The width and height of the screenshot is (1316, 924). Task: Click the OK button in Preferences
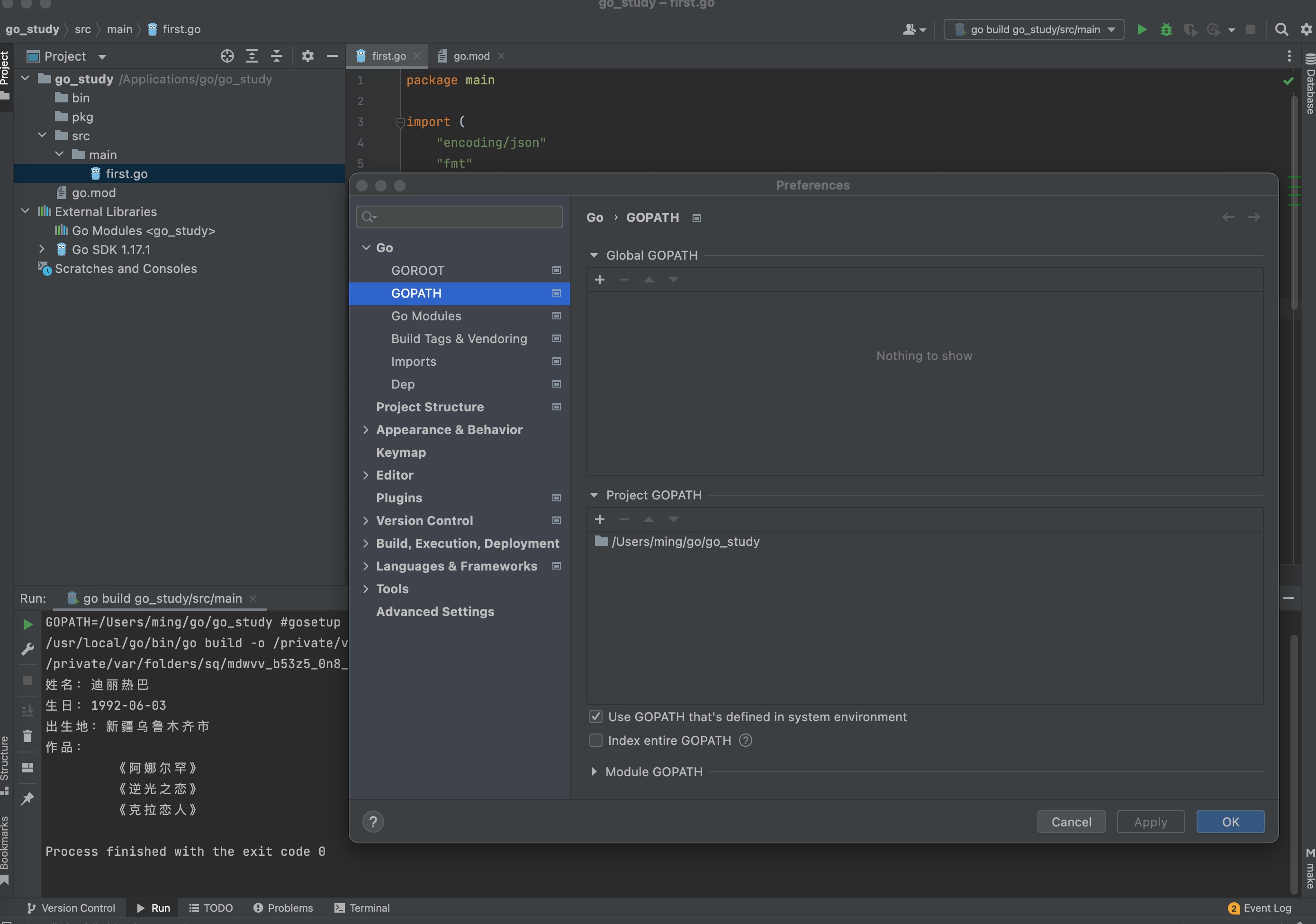[x=1230, y=822]
